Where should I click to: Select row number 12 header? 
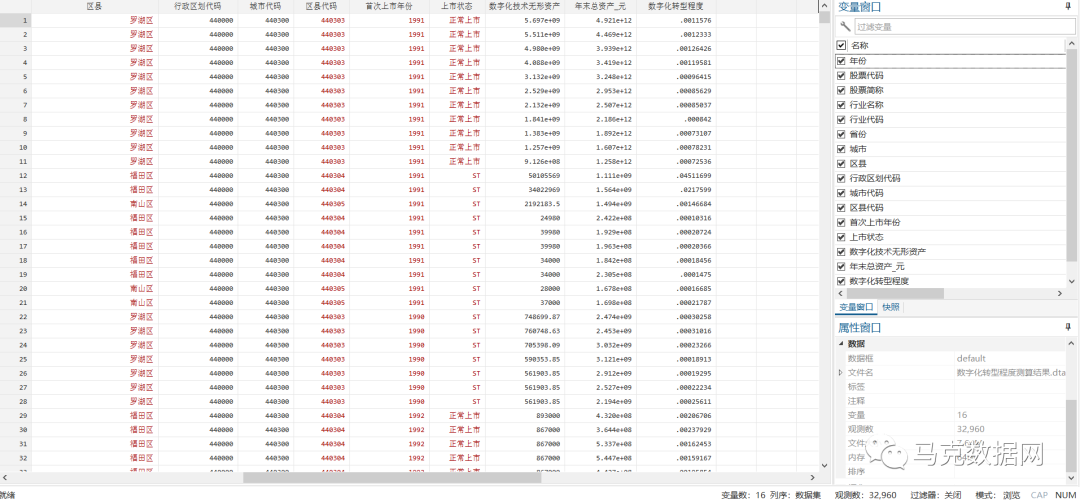tap(16, 176)
